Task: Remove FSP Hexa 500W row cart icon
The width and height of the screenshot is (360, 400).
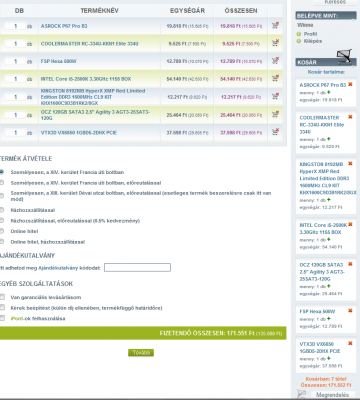Action: coord(275,61)
